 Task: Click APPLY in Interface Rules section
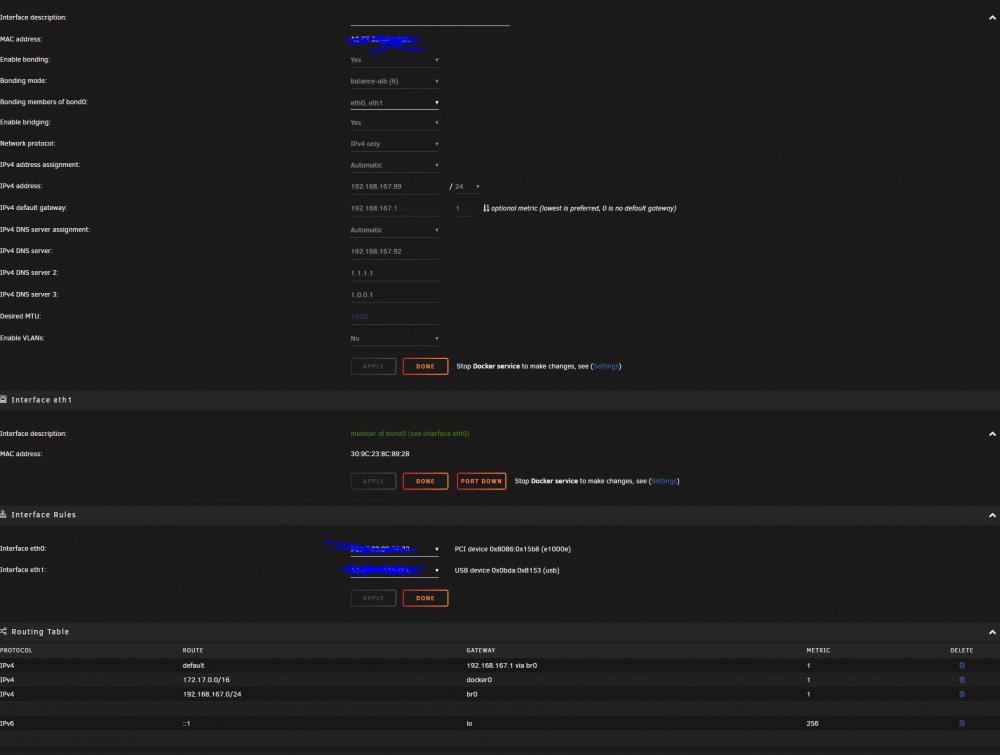[x=373, y=598]
